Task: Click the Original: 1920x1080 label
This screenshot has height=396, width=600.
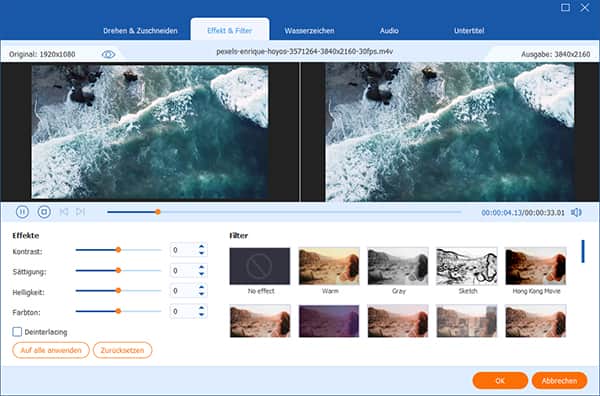Action: coord(42,54)
